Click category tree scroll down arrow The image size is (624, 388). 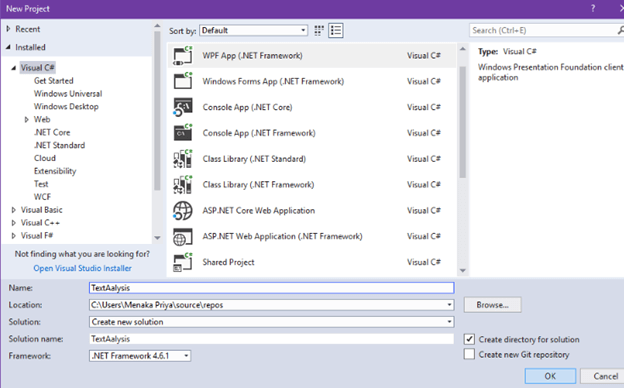pyautogui.click(x=157, y=238)
